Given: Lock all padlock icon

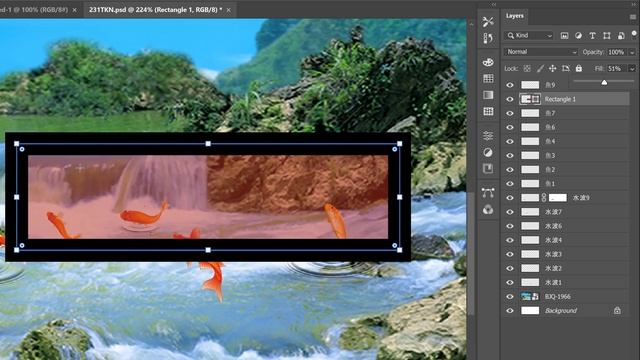Looking at the screenshot, I should coord(579,68).
